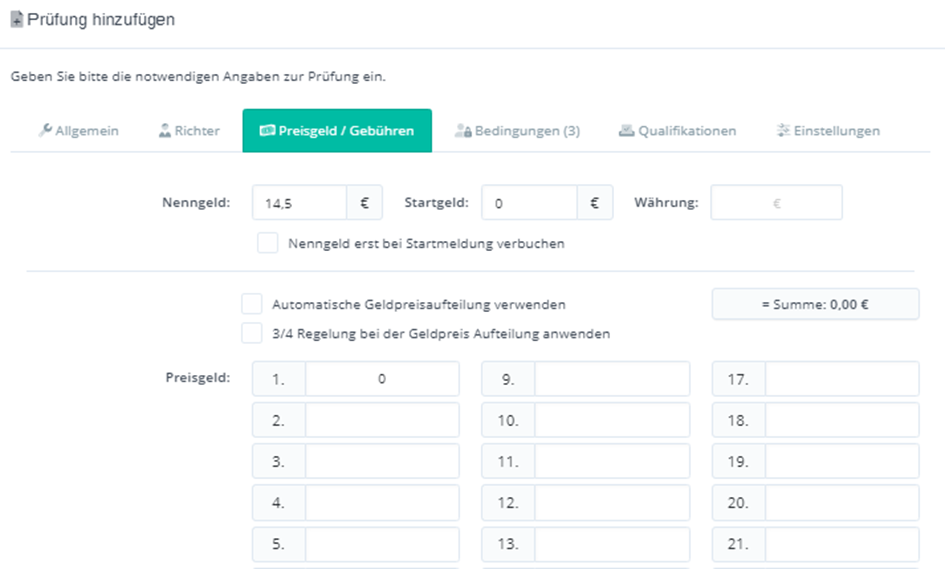Select the Preisgeld / Gebühren tab
Screen dimensions: 945x569
(337, 131)
